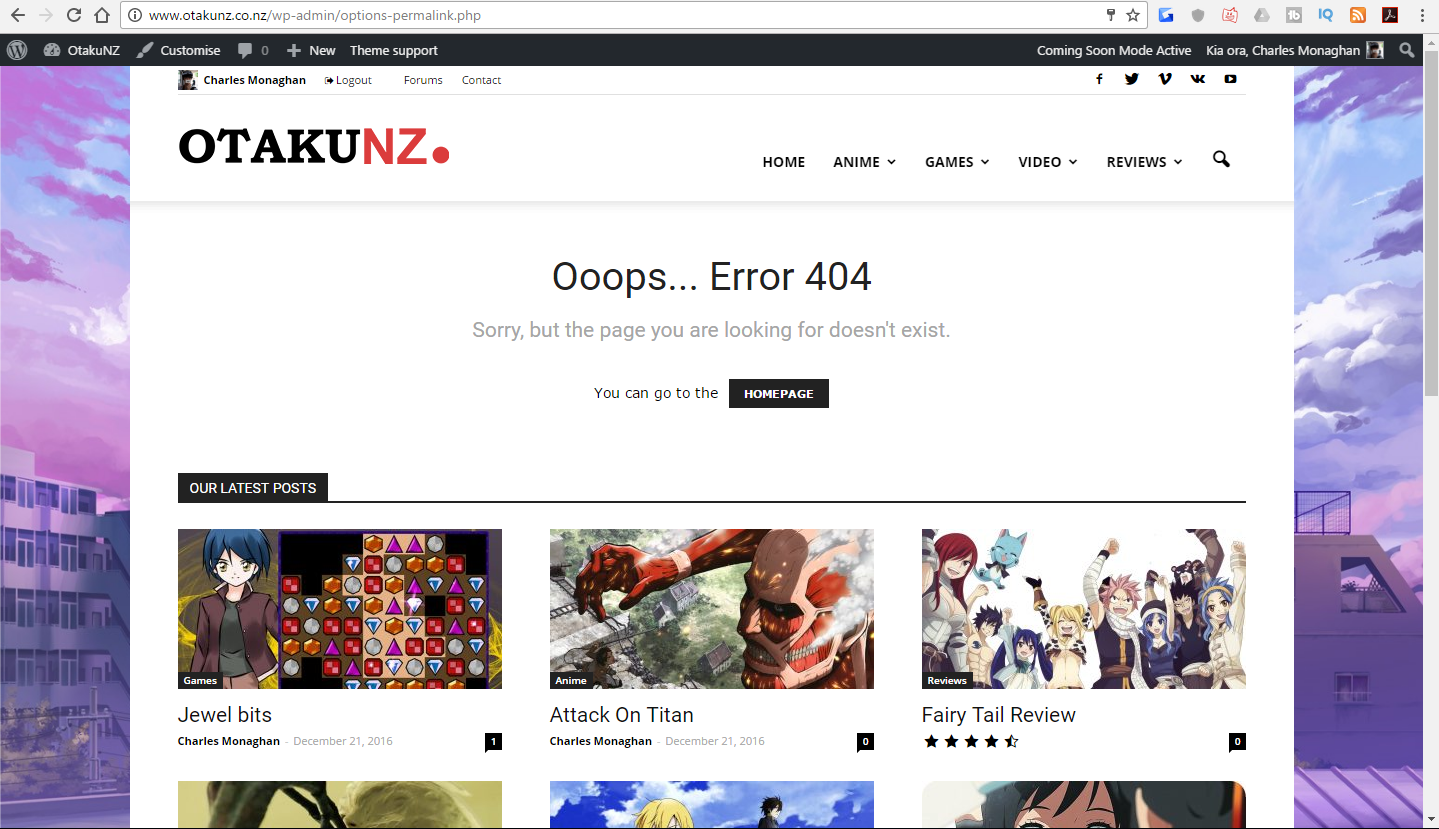Open comments count on Jewel bits post
The height and width of the screenshot is (829, 1439).
coord(493,741)
